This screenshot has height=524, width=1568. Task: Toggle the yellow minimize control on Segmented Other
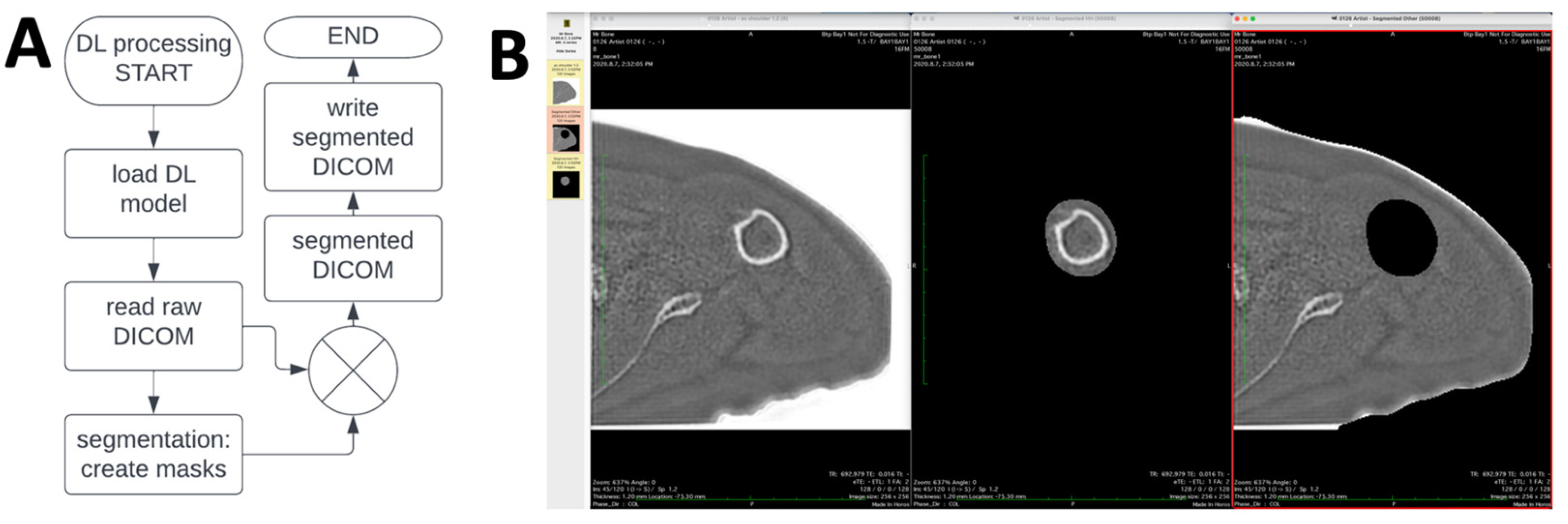click(1245, 19)
